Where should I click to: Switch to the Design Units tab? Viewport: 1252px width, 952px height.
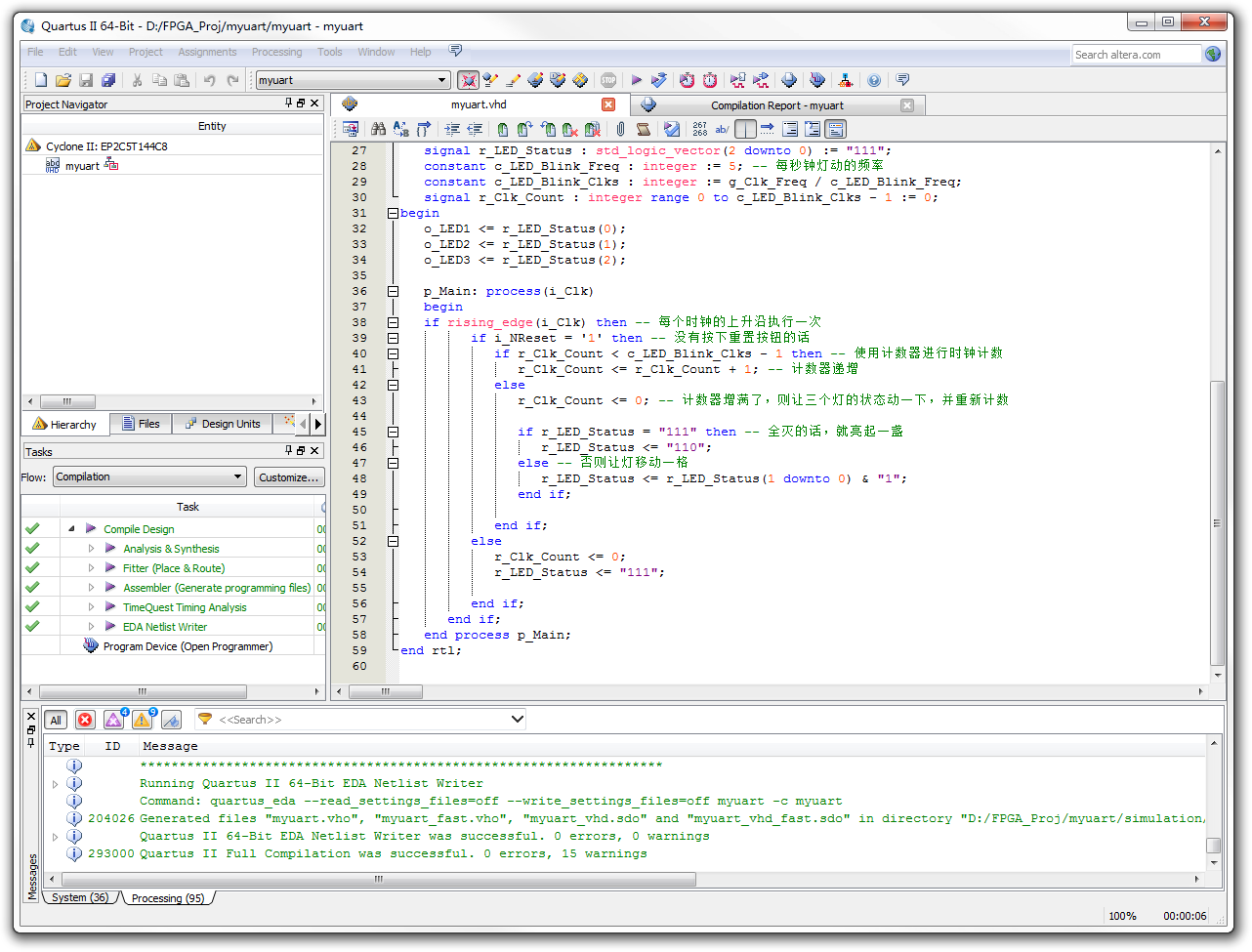coord(223,424)
